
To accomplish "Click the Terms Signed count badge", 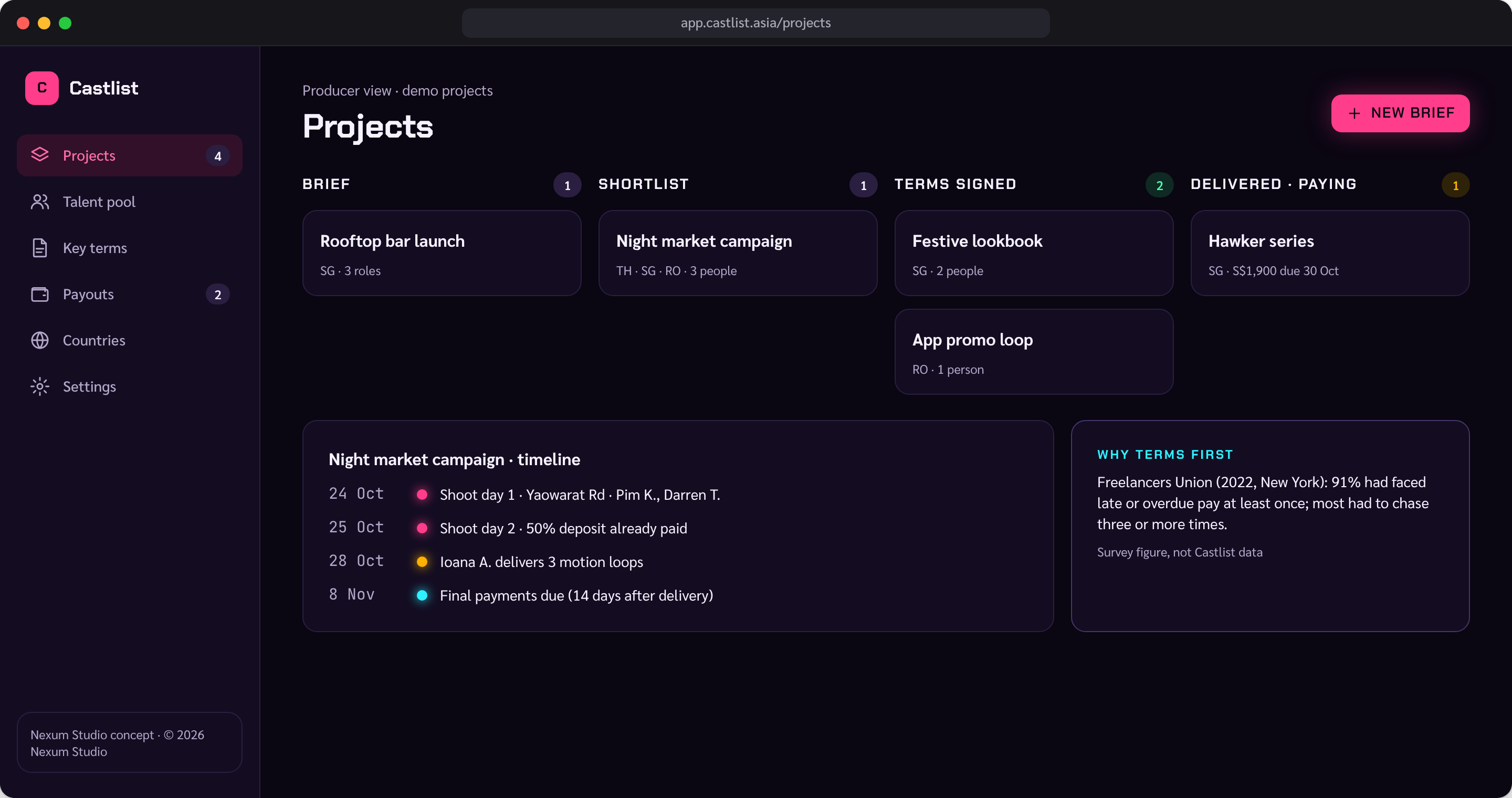I will pos(1159,185).
